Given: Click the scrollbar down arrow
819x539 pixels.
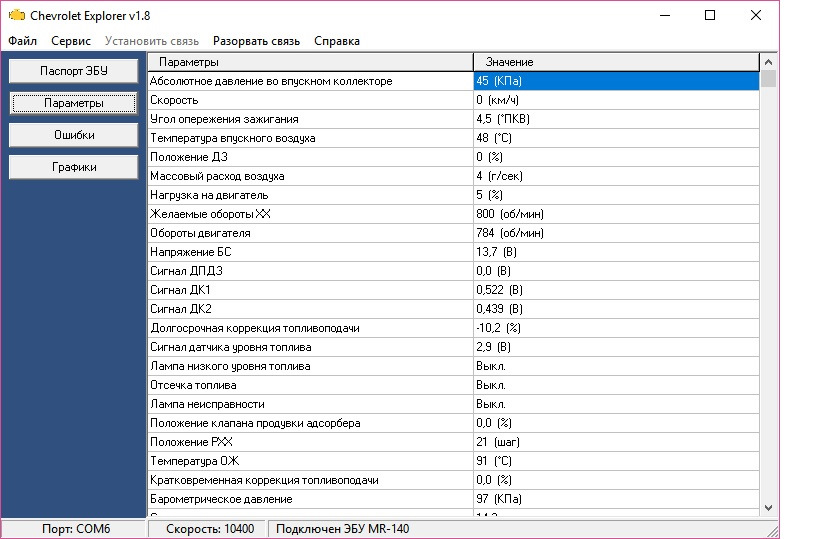Looking at the screenshot, I should click(x=768, y=507).
